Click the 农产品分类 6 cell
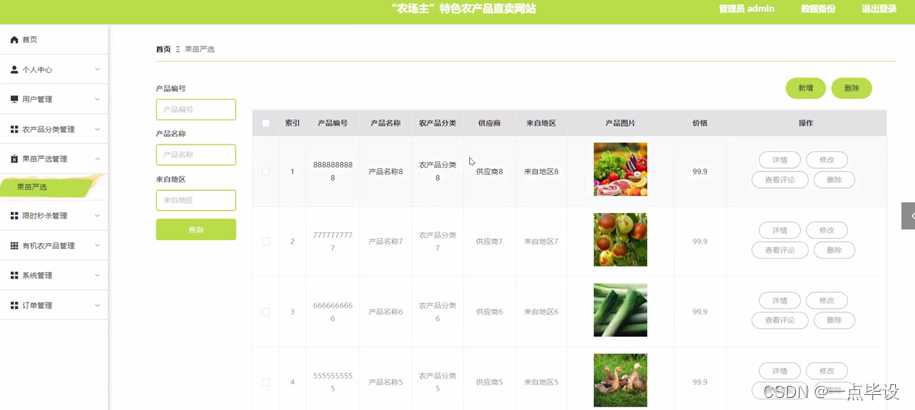This screenshot has height=410, width=915. [438, 312]
